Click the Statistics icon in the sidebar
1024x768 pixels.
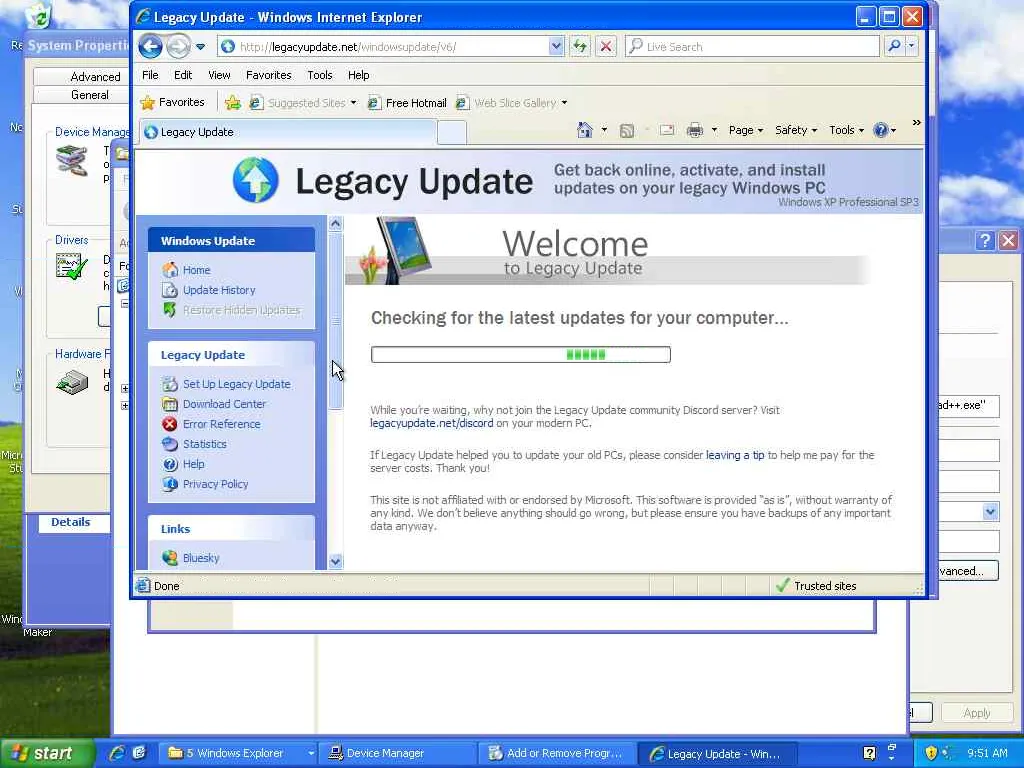tap(170, 444)
